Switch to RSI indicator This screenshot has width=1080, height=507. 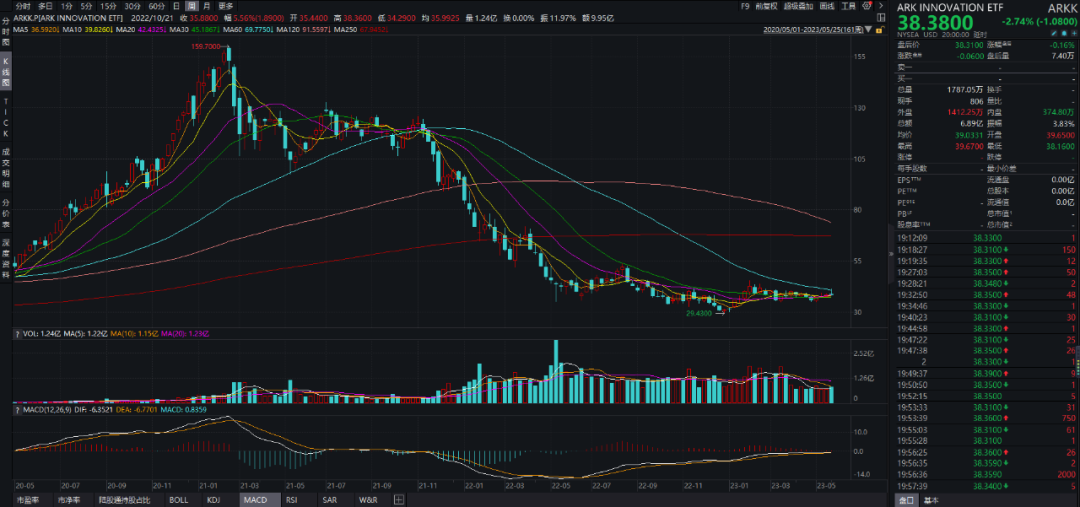click(x=292, y=500)
